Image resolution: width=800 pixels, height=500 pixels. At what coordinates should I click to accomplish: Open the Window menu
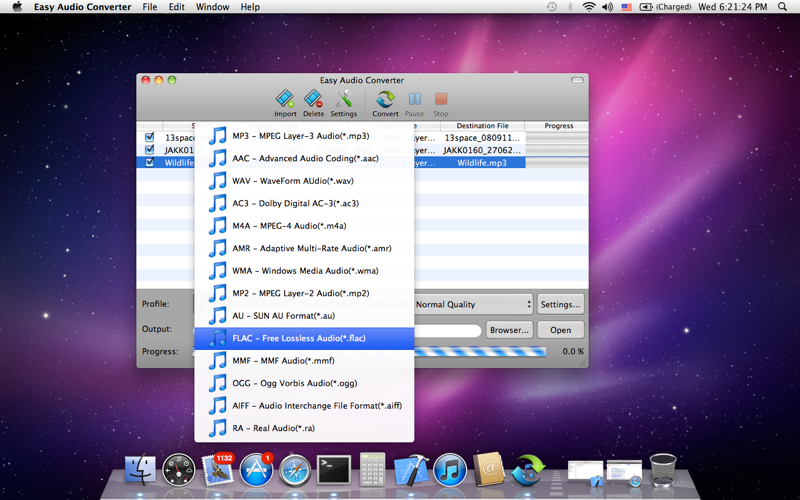coord(212,7)
